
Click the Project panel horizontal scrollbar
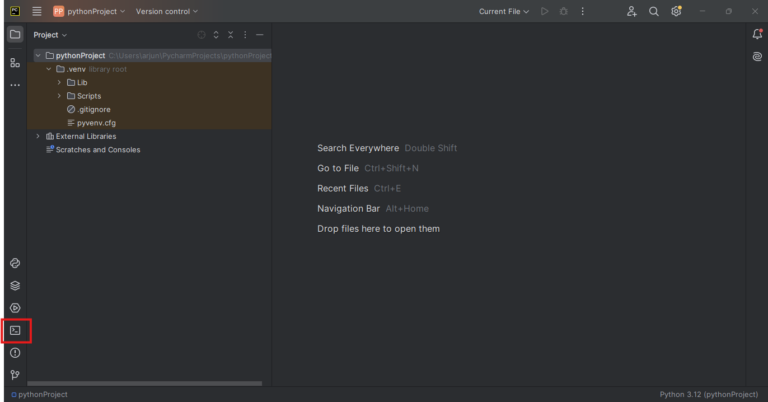(x=145, y=383)
